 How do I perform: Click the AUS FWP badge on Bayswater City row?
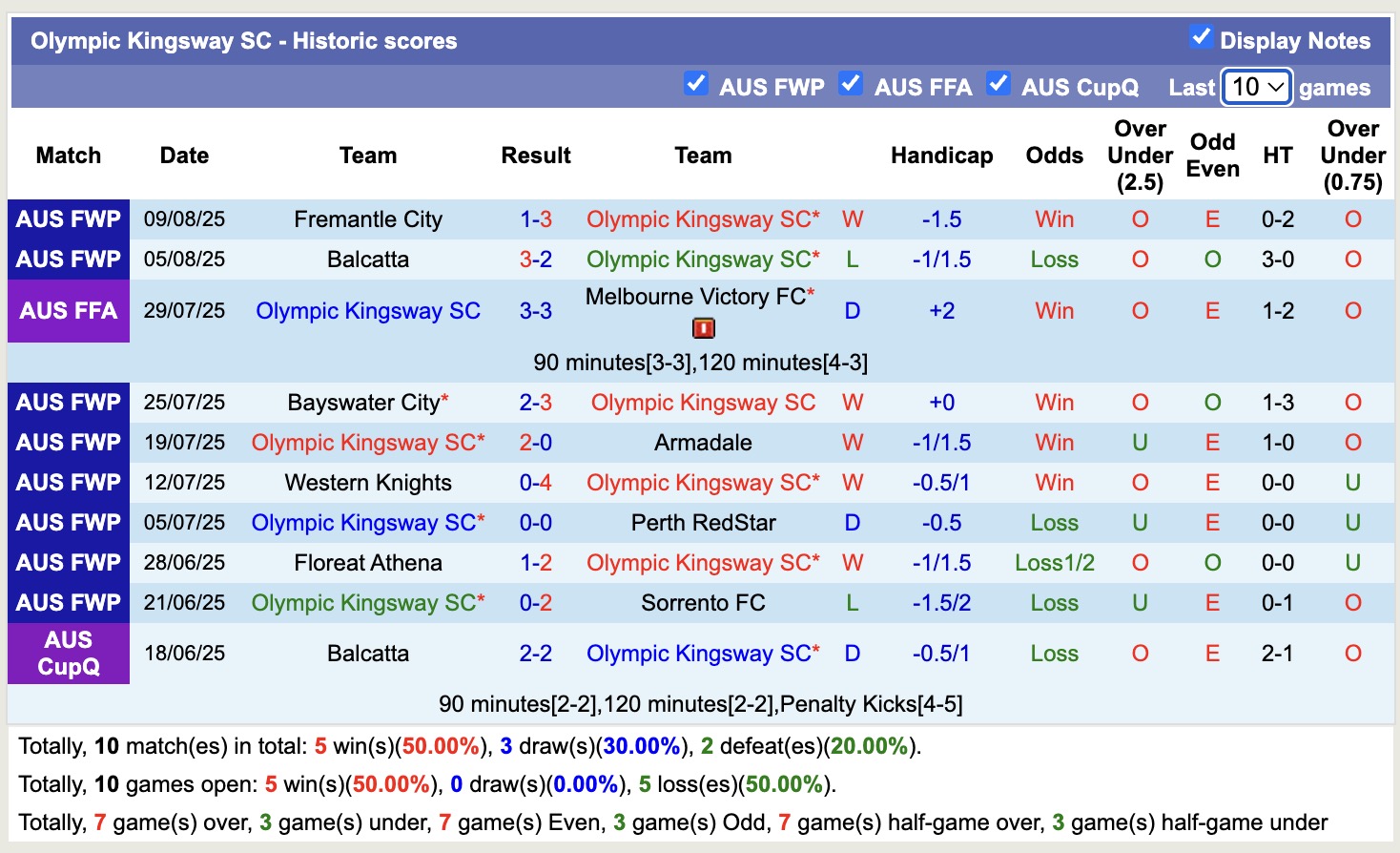click(68, 402)
